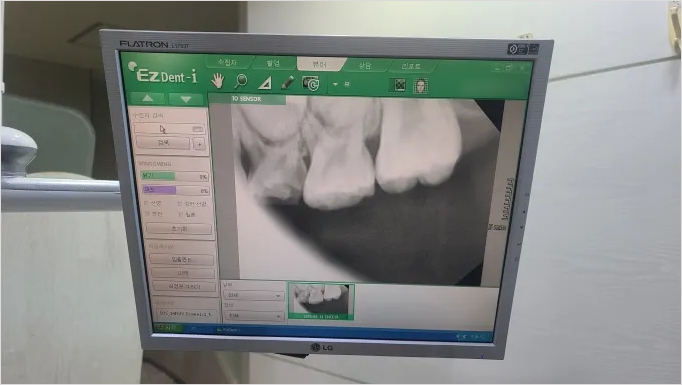Click the IO SENSOR image label

[247, 99]
